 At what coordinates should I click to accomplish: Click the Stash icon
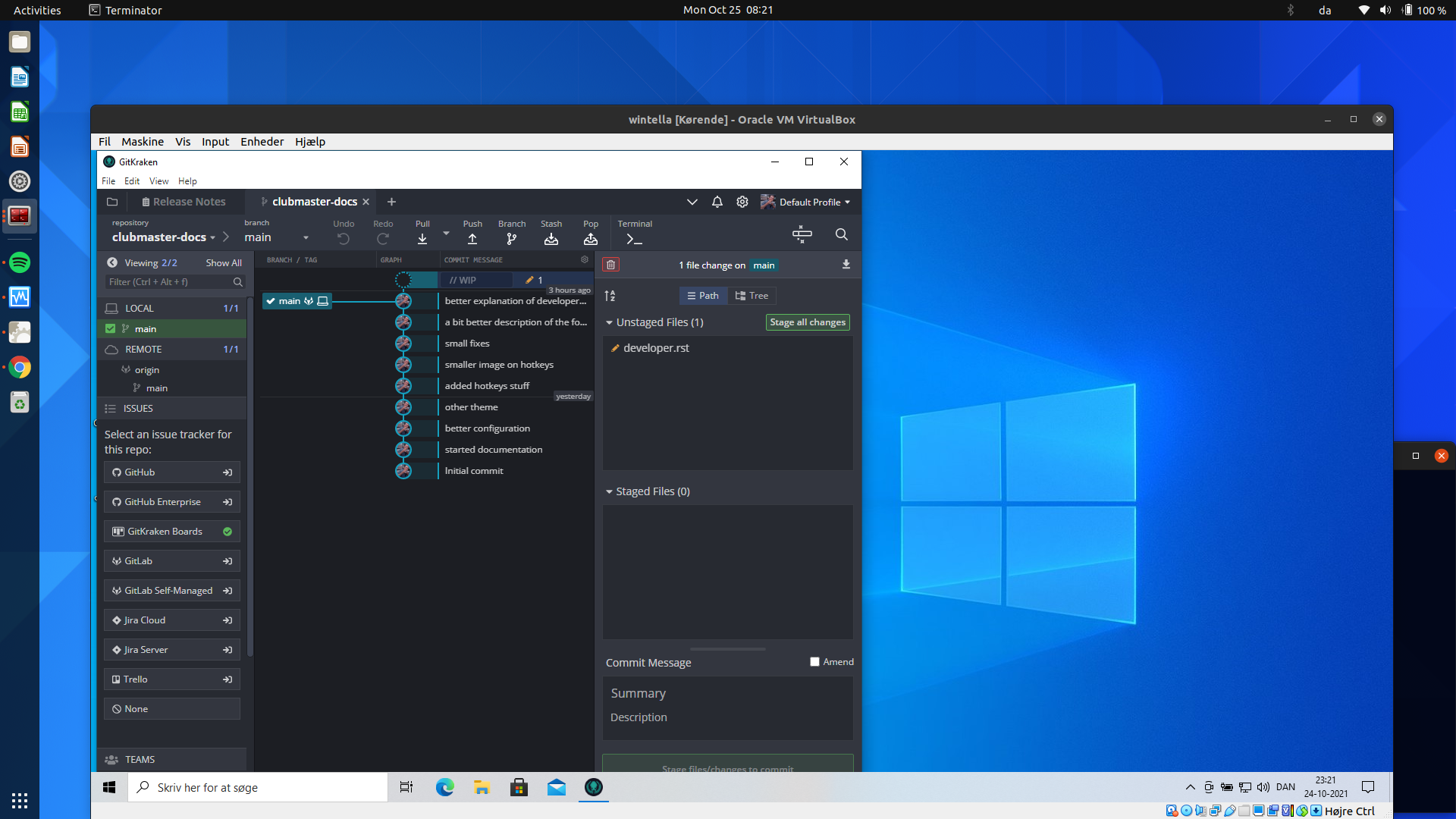551,239
